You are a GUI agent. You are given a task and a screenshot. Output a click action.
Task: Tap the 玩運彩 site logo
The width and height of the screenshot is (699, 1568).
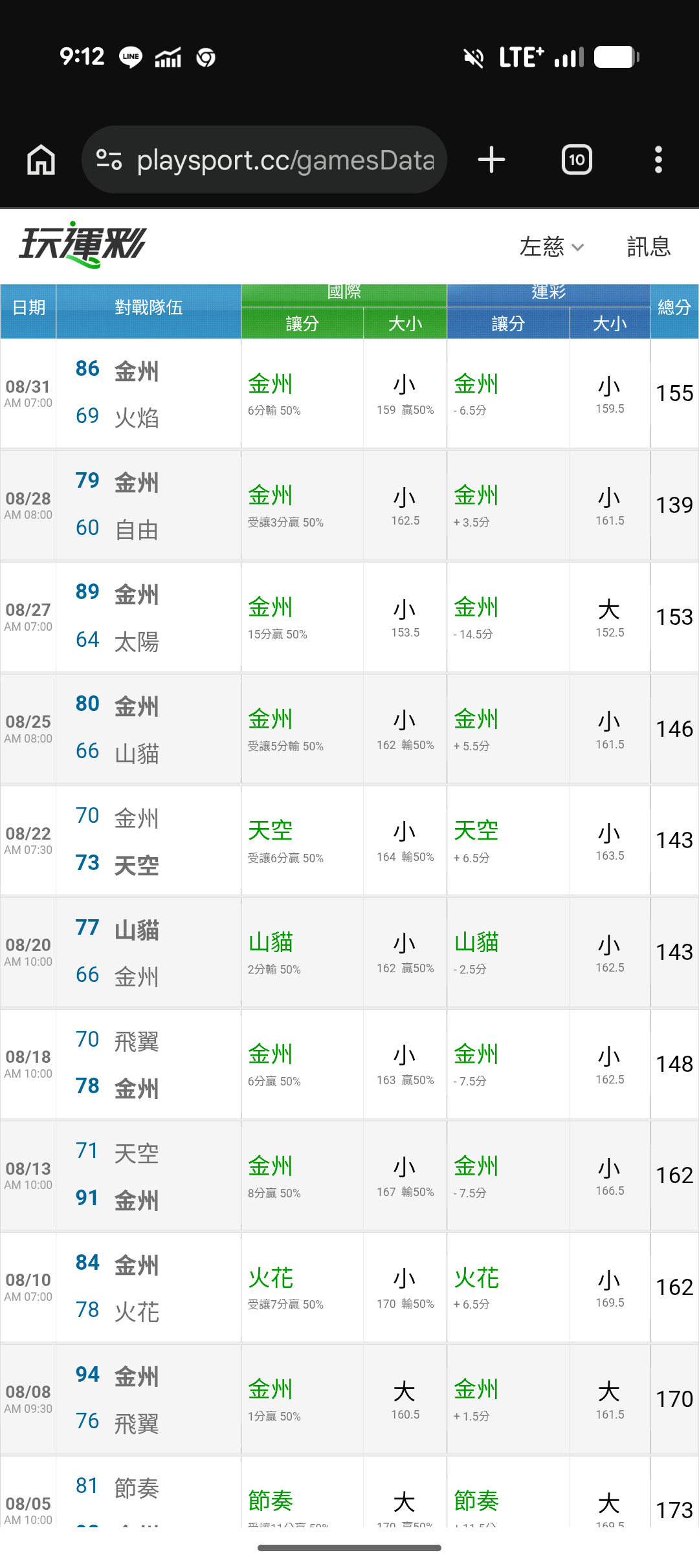pos(82,245)
